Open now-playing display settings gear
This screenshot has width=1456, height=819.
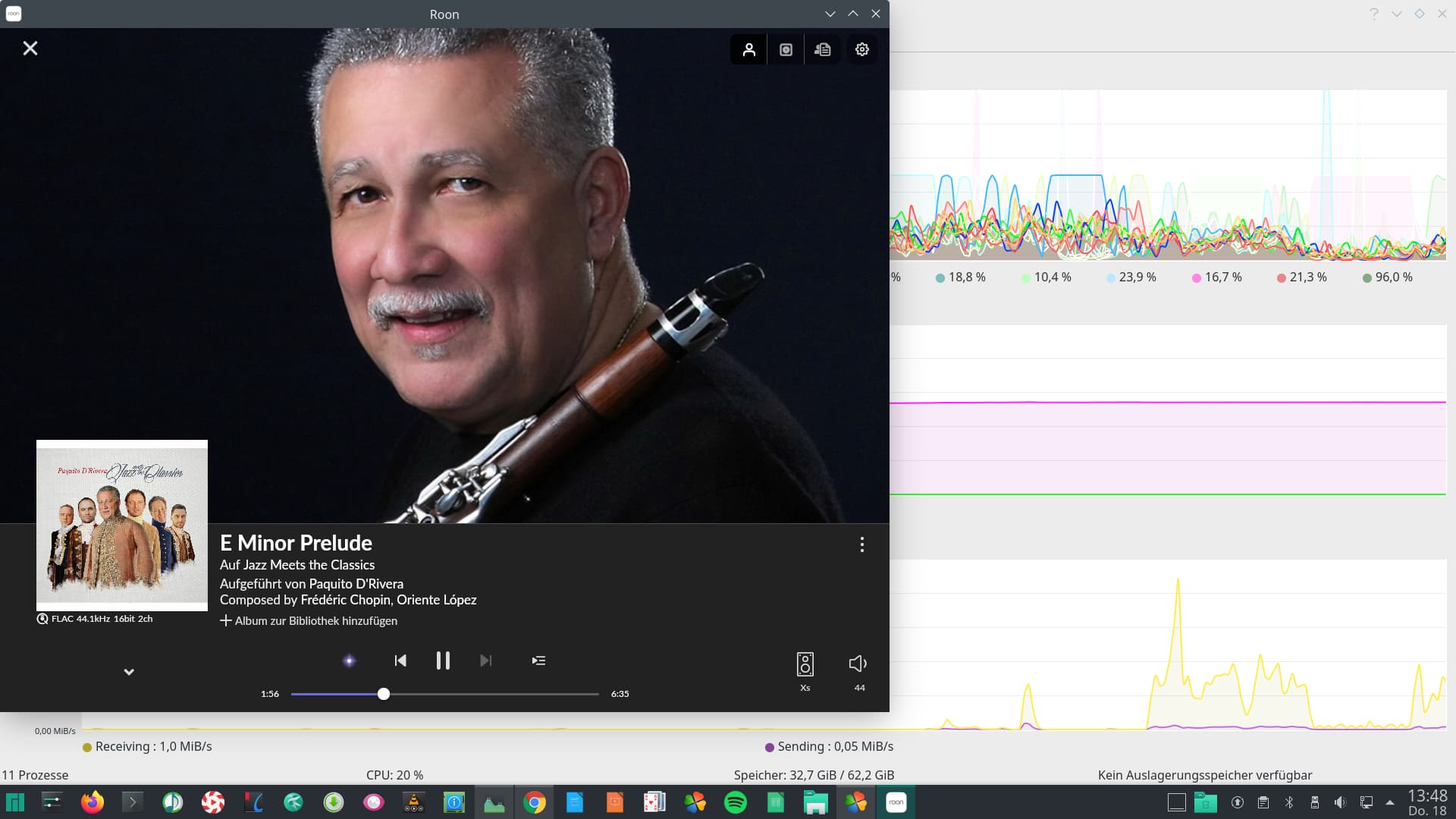click(862, 49)
